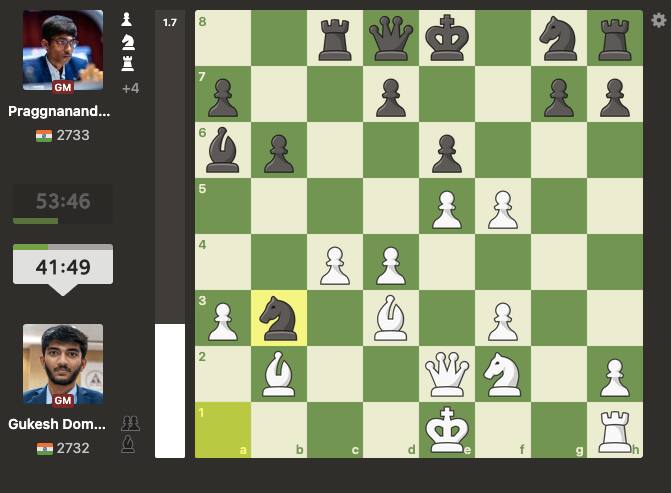The image size is (671, 493).
Task: Select the white king on e1
Action: point(447,430)
